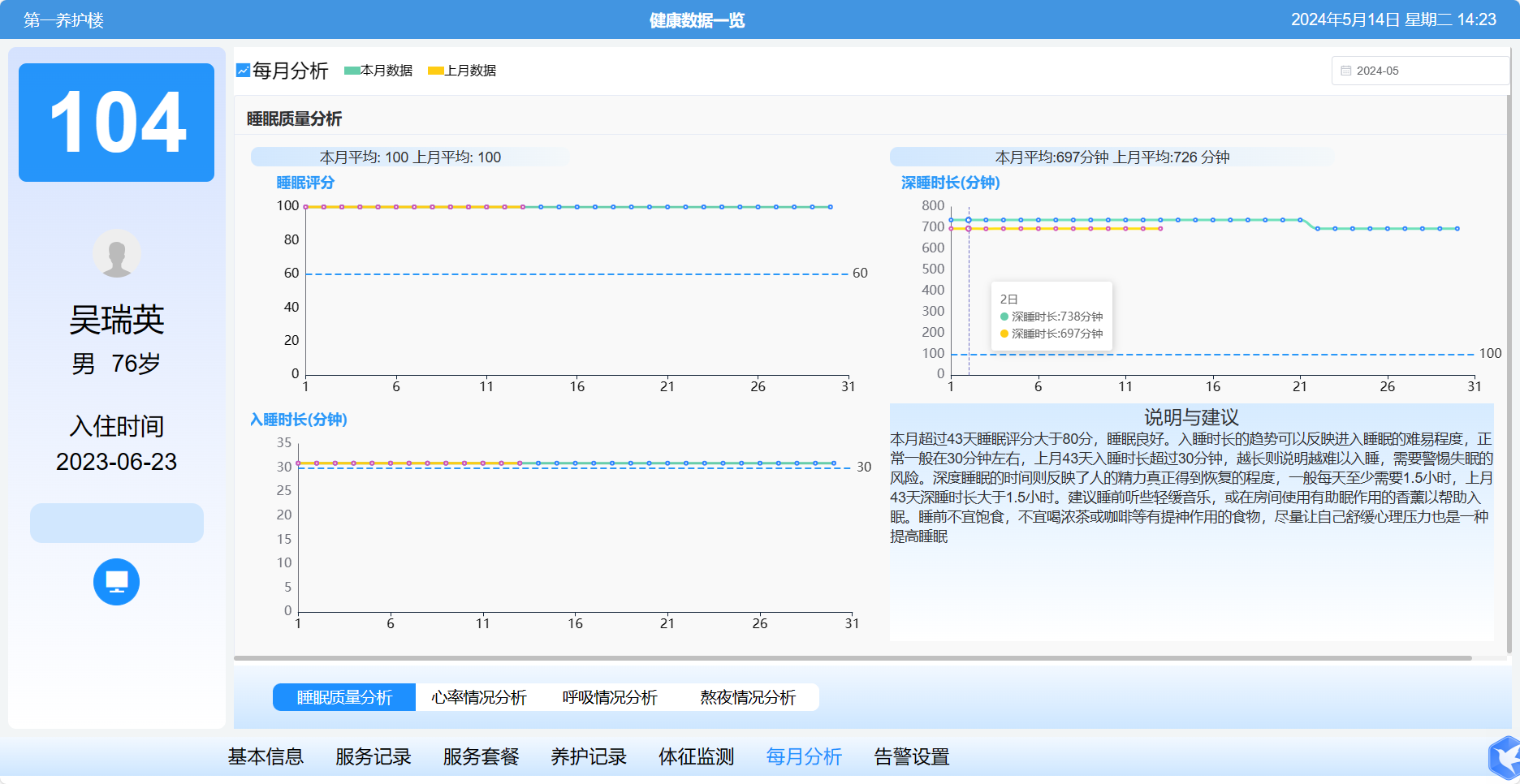This screenshot has height=784, width=1520.
Task: Click the 健康数据一览 page title
Action: click(x=697, y=20)
